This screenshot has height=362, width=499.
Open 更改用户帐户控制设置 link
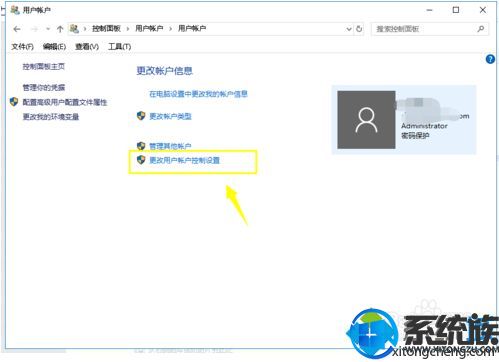pos(184,160)
